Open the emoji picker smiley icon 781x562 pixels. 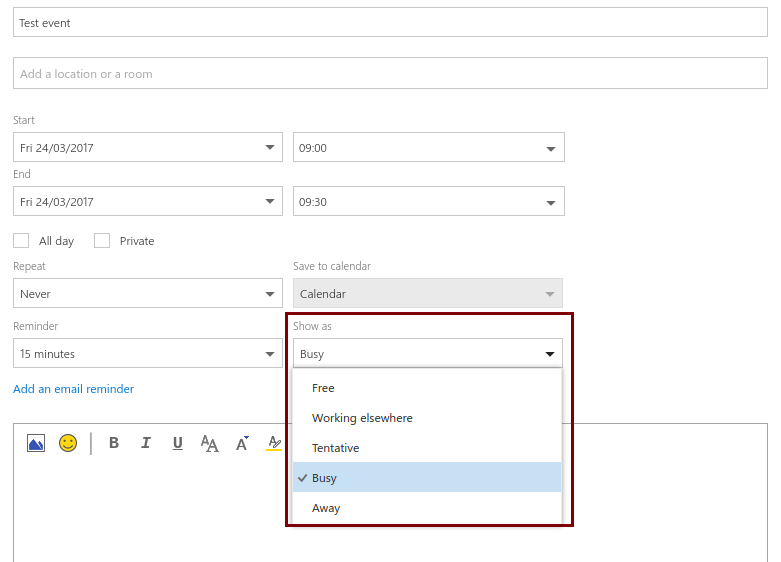pos(68,443)
